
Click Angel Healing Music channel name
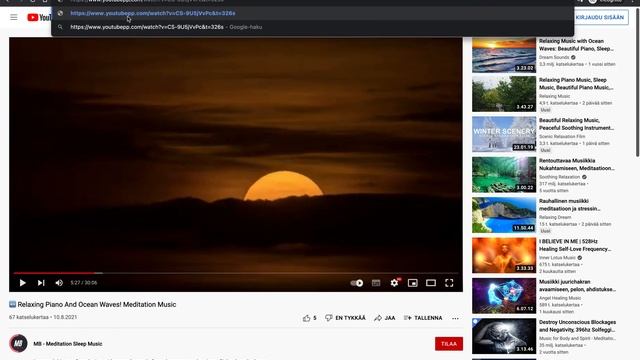pyautogui.click(x=560, y=298)
